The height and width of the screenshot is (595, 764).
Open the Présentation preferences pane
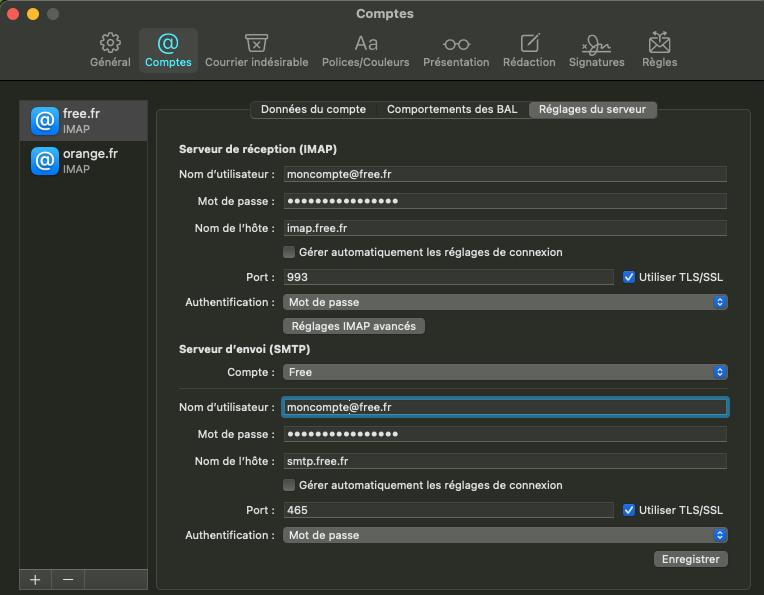[x=456, y=50]
